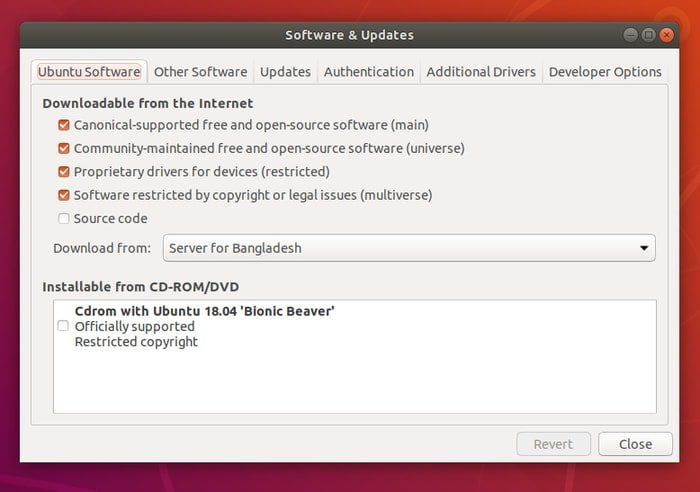Click the 'Downloadable from the Internet' heading
Image resolution: width=700 pixels, height=492 pixels.
148,103
